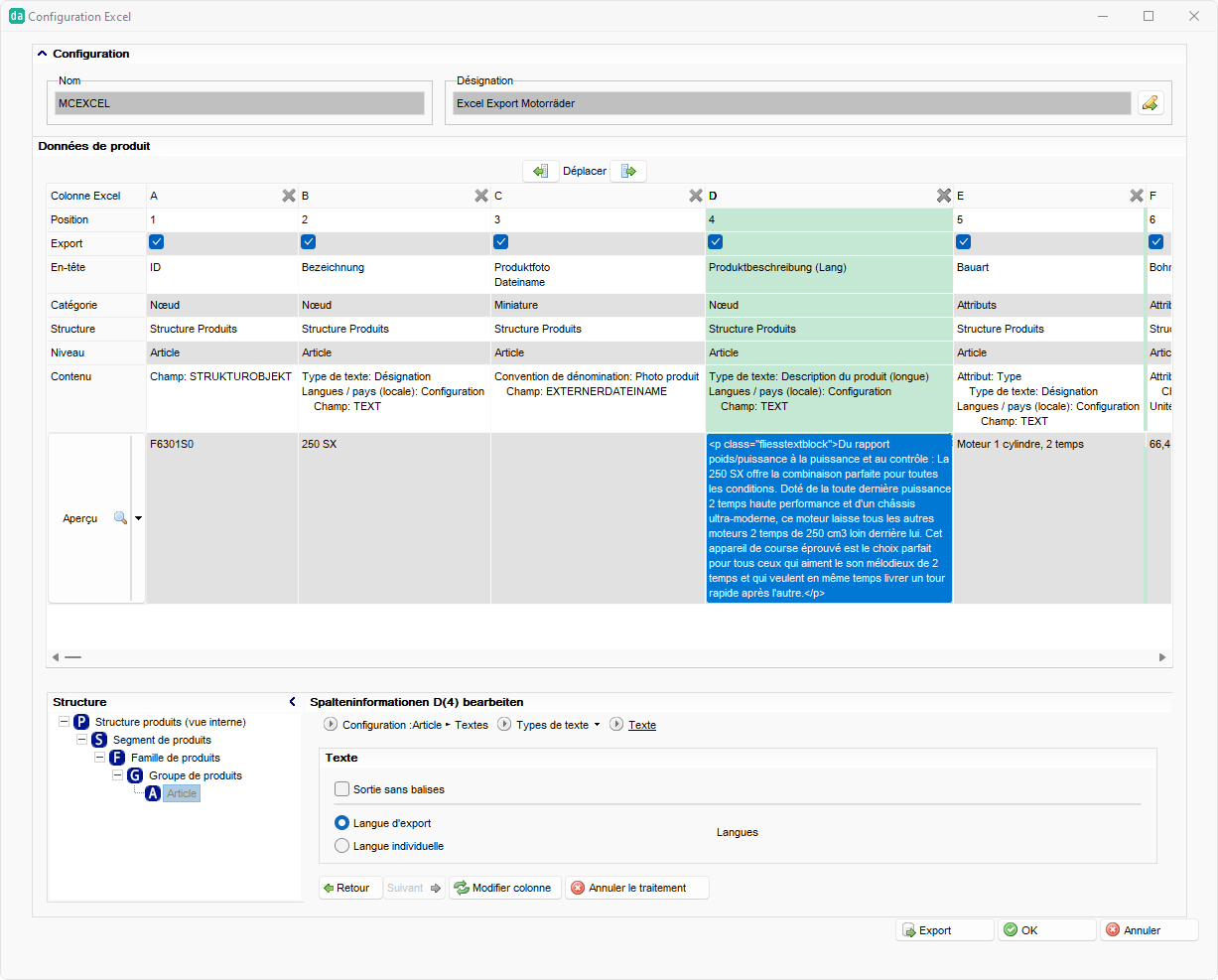Click preview cell 250 SX
Viewport: 1218px width, 980px height.
pyautogui.click(x=394, y=518)
